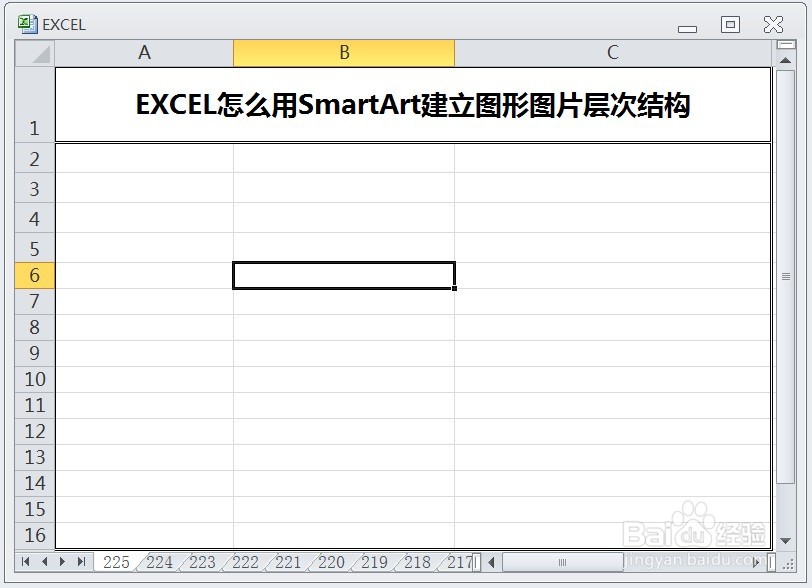
Task: Select column A header
Action: click(144, 53)
